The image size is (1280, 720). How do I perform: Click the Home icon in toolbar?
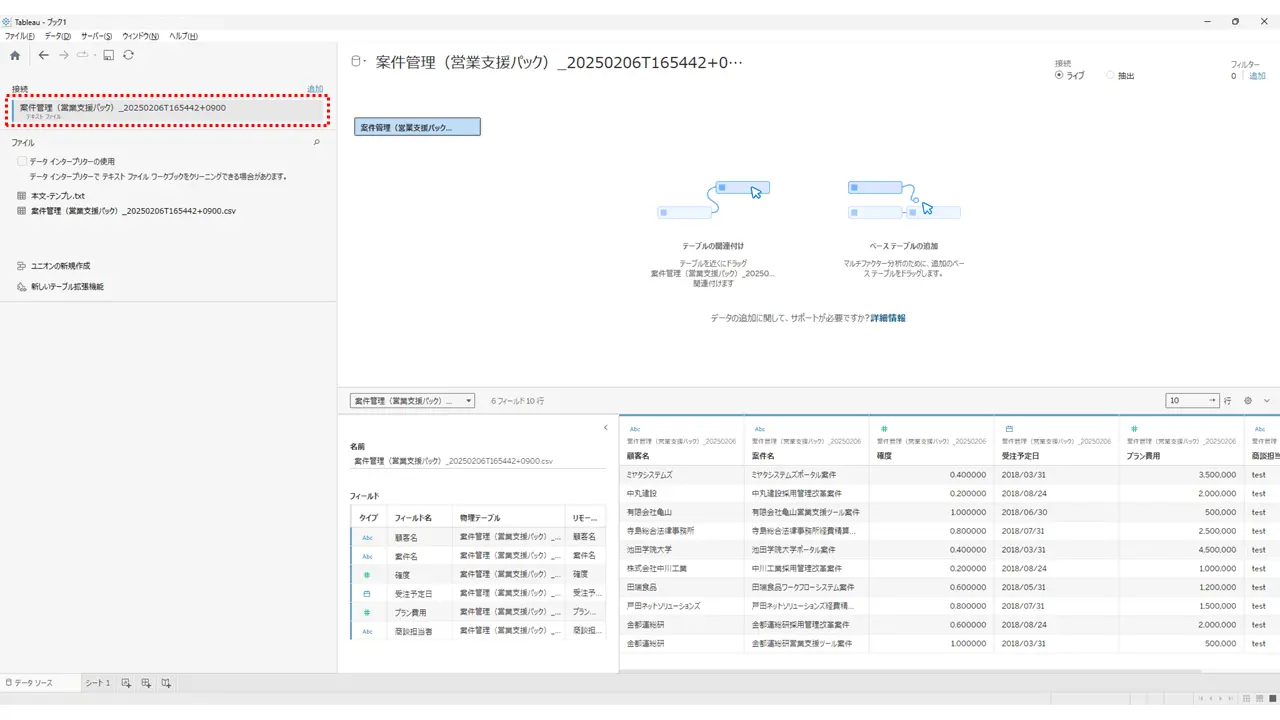click(x=15, y=55)
